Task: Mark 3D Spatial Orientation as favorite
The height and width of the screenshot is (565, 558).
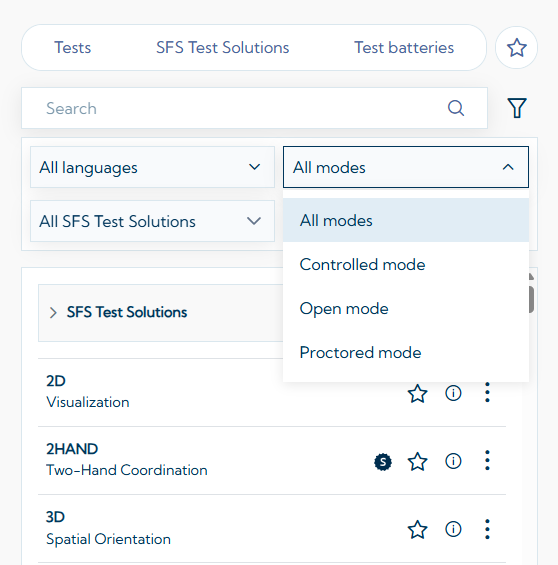Action: click(x=418, y=529)
